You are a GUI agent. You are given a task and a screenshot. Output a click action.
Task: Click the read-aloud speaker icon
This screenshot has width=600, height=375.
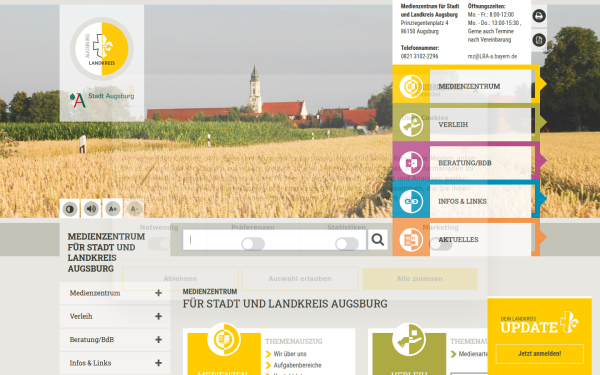tap(91, 209)
